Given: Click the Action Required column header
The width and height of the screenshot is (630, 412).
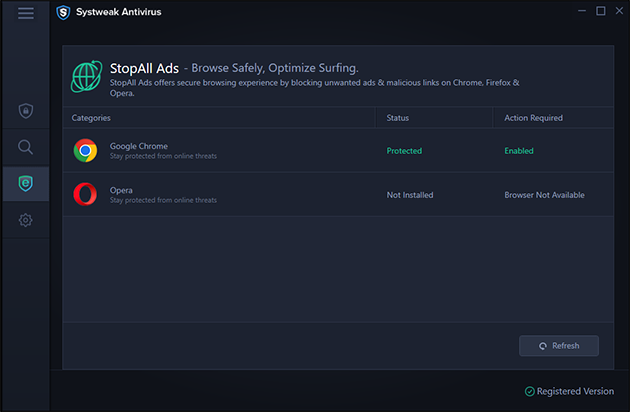Looking at the screenshot, I should pyautogui.click(x=533, y=118).
